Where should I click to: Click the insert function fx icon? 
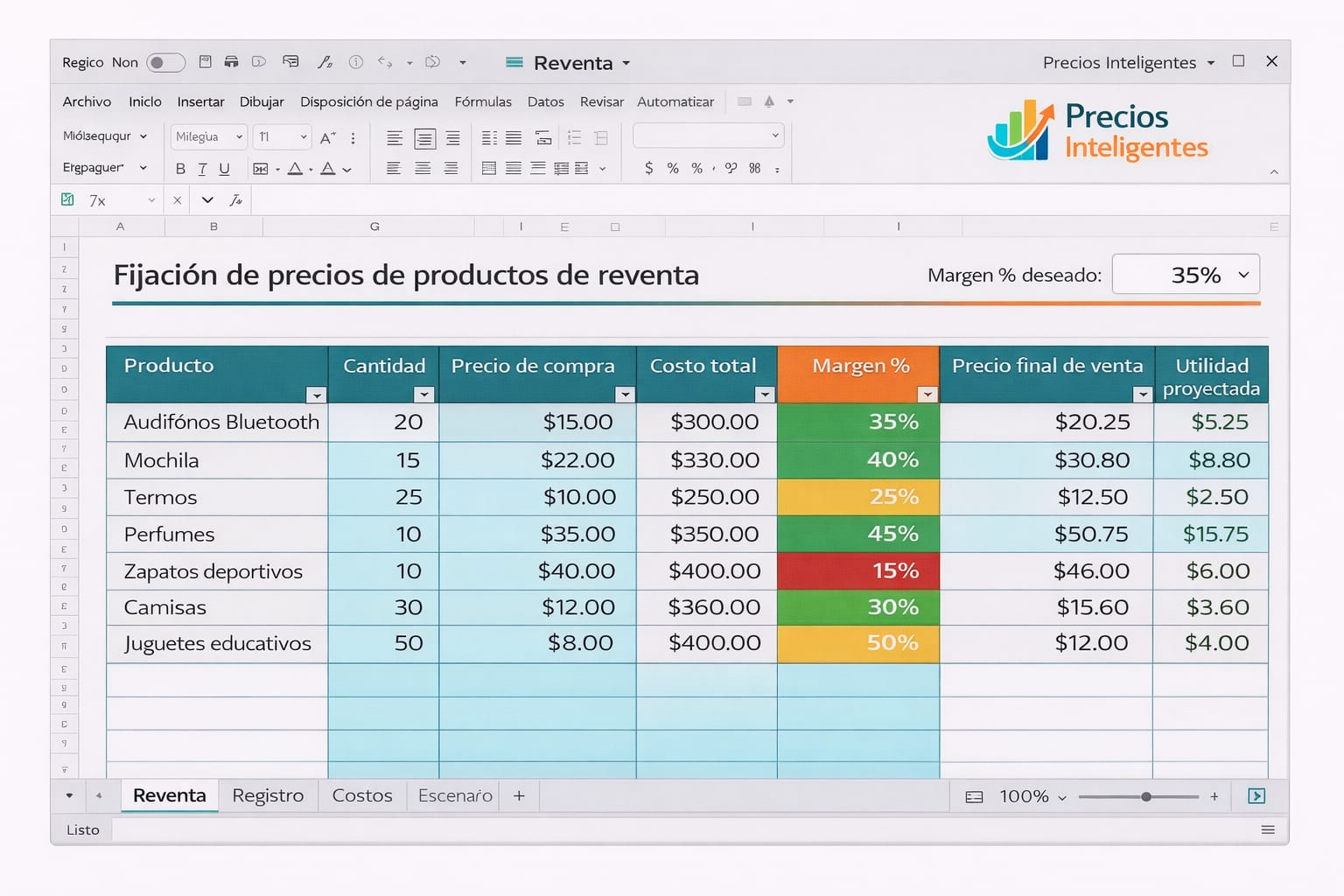[x=235, y=200]
